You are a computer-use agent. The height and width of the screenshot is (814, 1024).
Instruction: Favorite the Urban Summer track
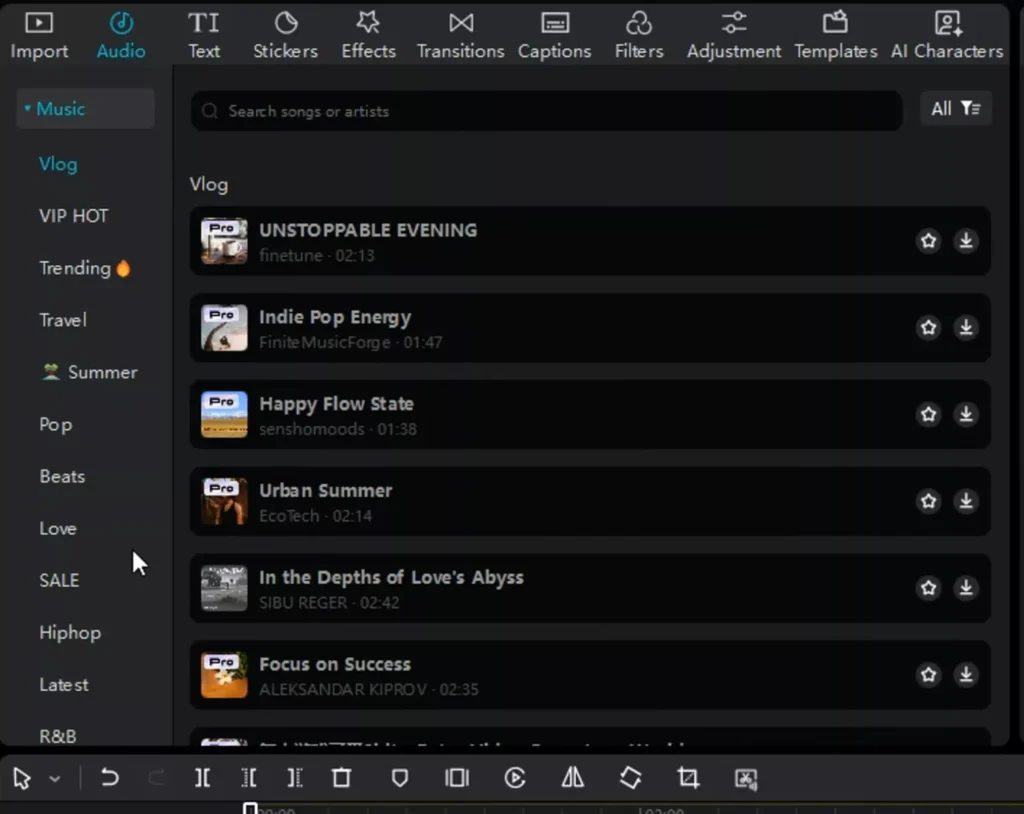tap(928, 501)
